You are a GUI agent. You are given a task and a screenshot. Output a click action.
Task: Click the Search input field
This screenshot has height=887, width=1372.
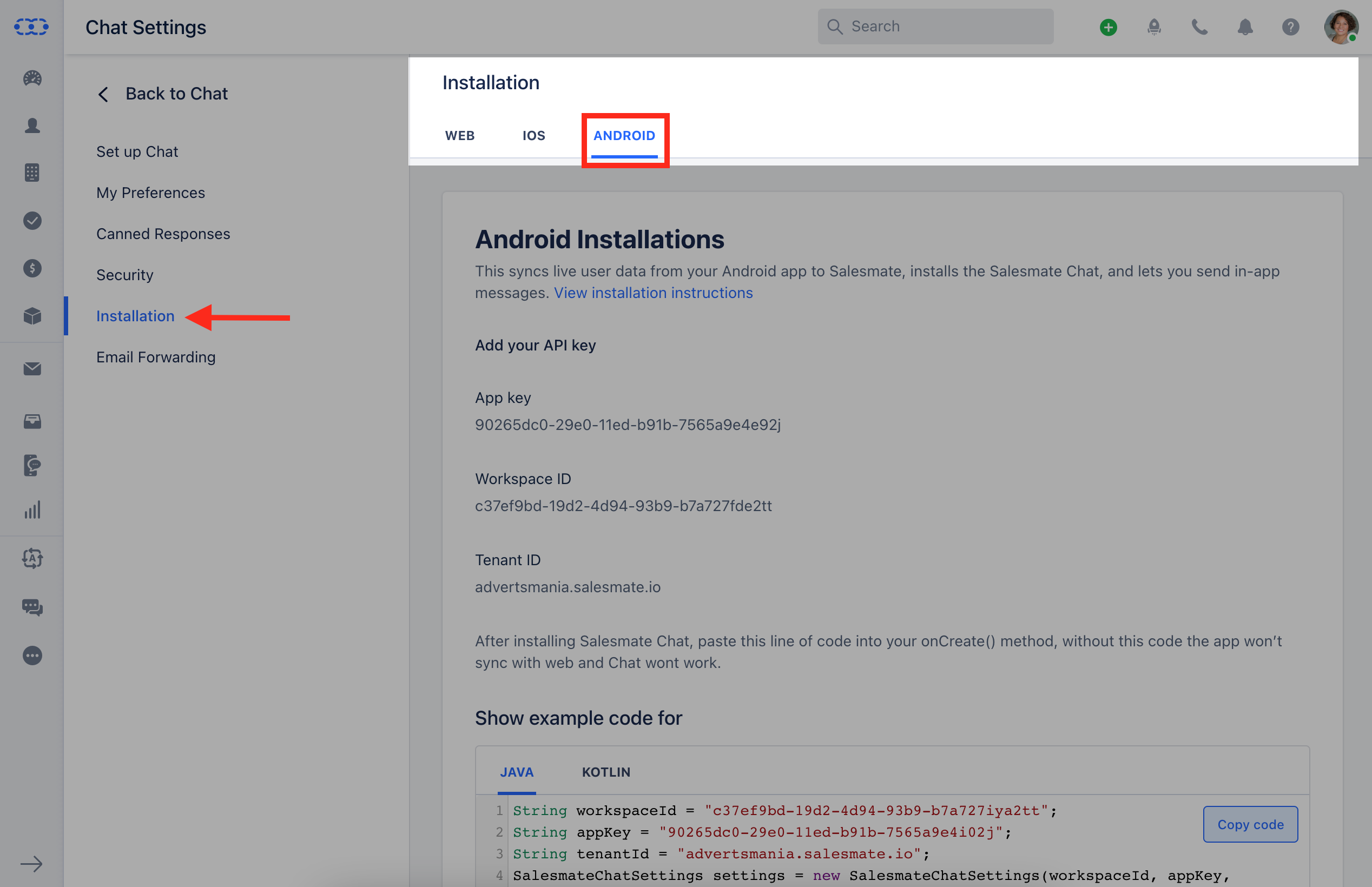tap(935, 27)
